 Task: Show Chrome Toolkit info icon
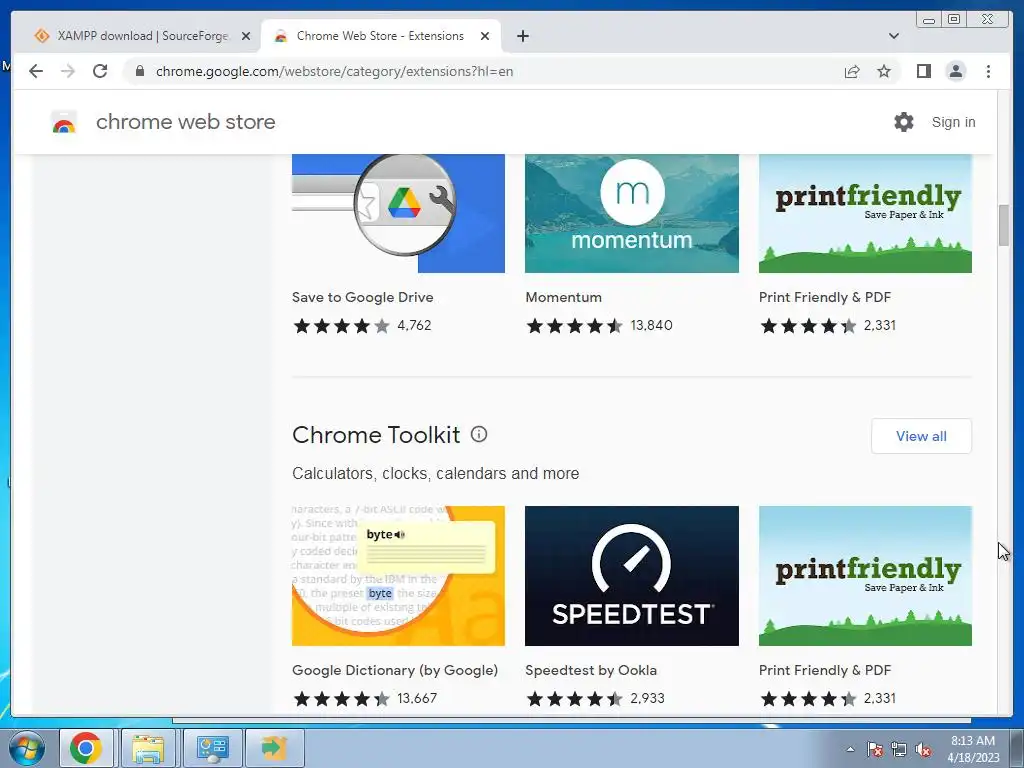[479, 434]
